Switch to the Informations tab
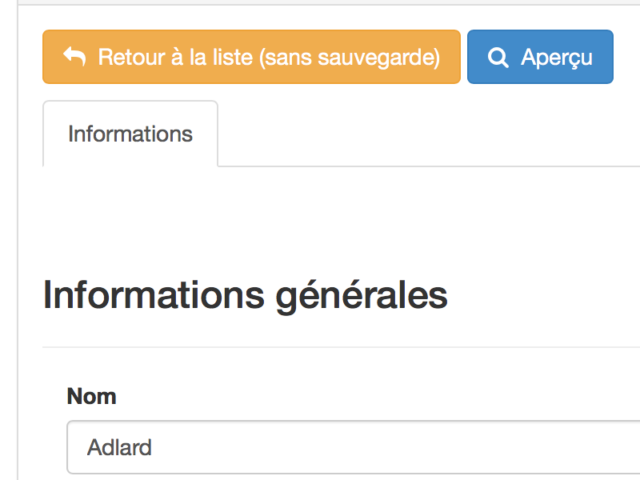640x480 pixels. (x=130, y=134)
